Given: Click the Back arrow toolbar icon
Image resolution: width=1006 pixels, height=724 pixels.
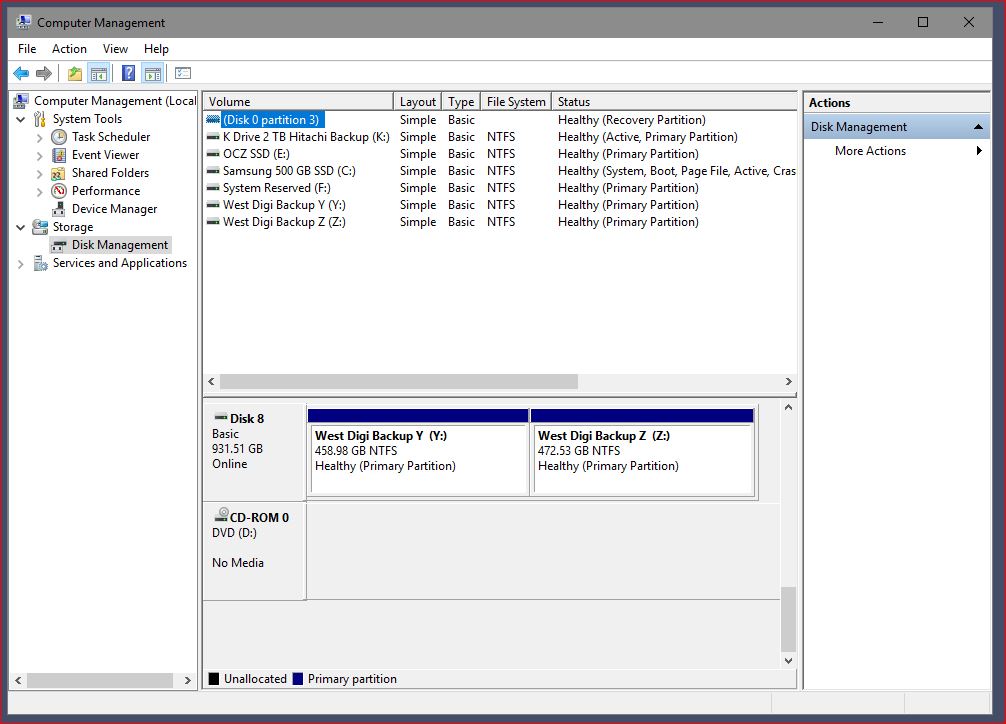Looking at the screenshot, I should [x=21, y=73].
